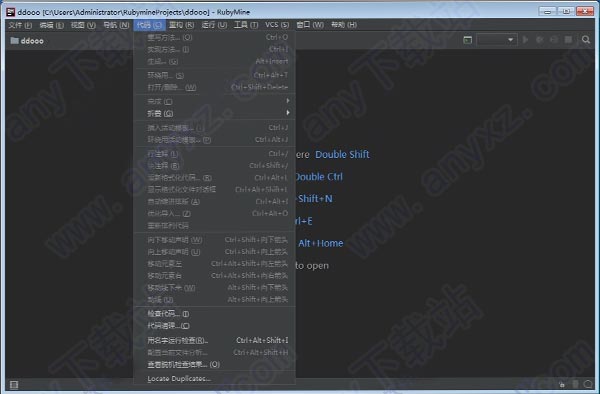
Task: Open the 重构 (R) menu
Action: coord(181,25)
